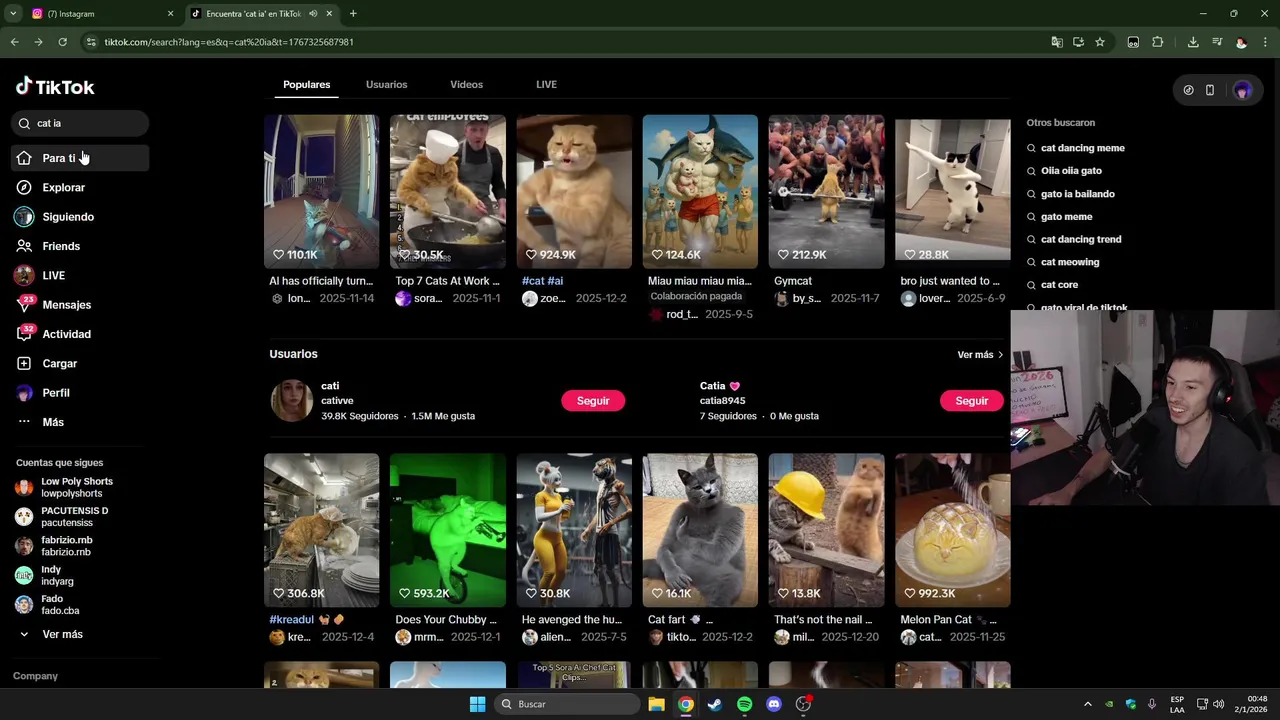Open the Gymcat video thumbnail

(826, 191)
